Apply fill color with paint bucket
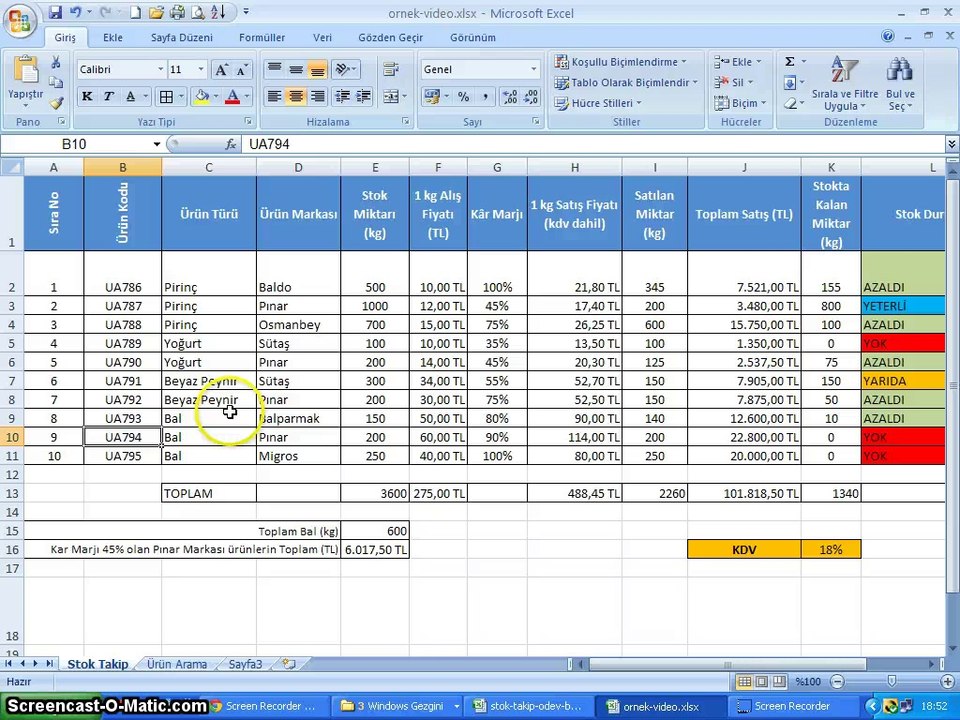Image resolution: width=960 pixels, height=720 pixels. 201,96
